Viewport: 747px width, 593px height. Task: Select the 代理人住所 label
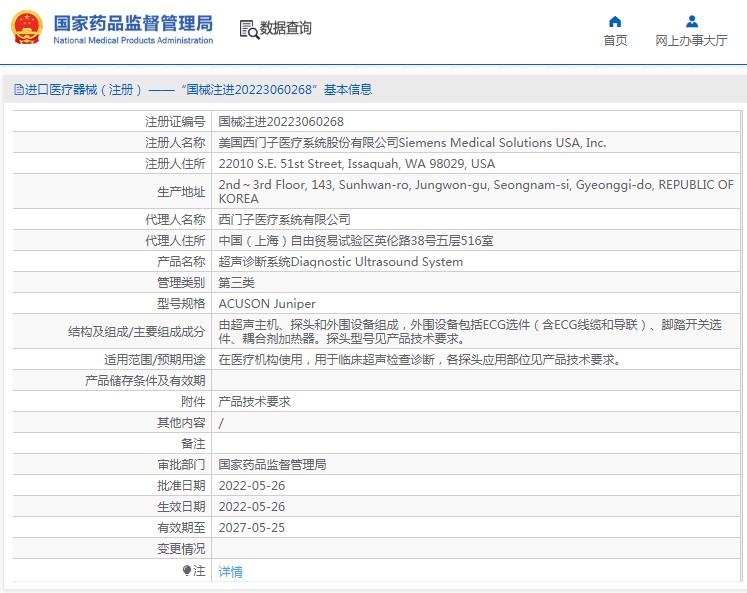175,241
